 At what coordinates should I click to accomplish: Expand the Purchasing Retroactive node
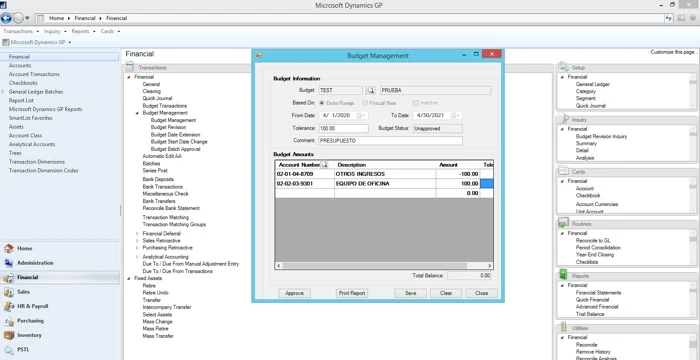[x=138, y=248]
